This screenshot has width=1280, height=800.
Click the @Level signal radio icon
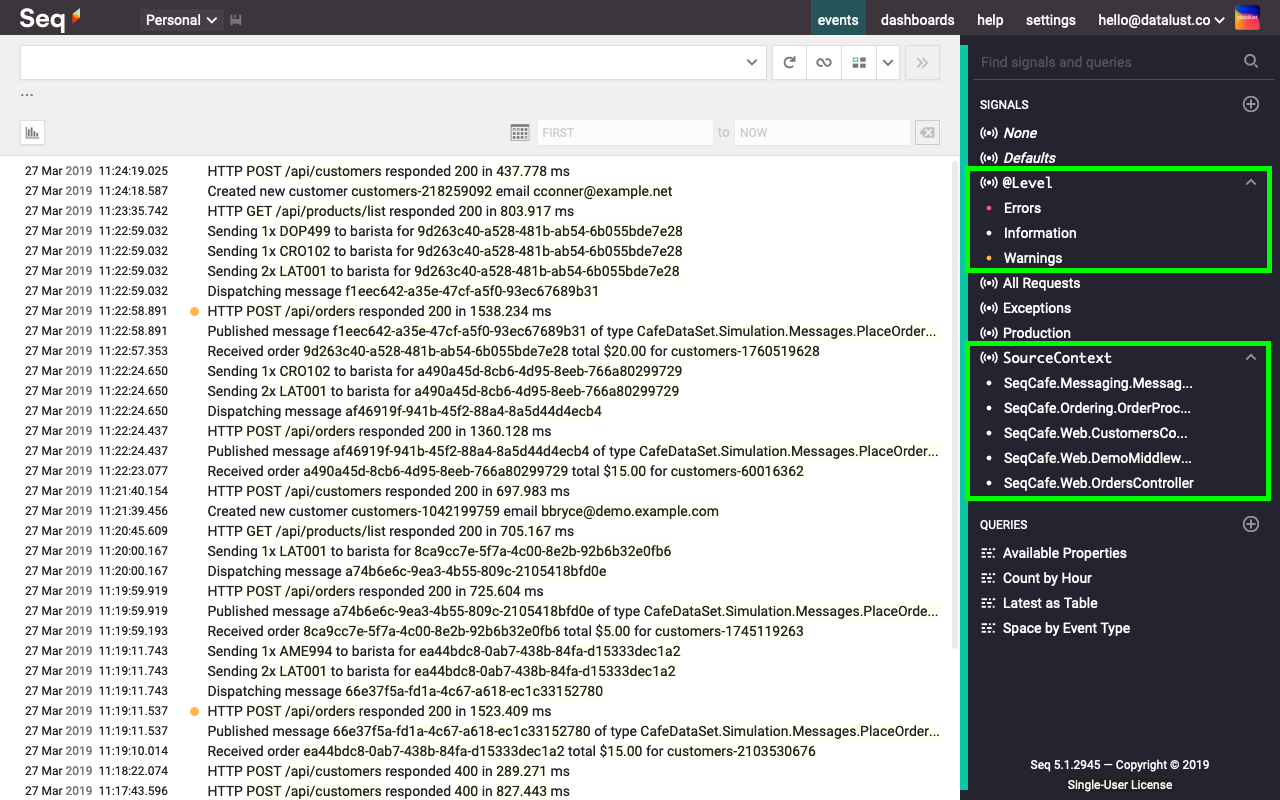(989, 183)
